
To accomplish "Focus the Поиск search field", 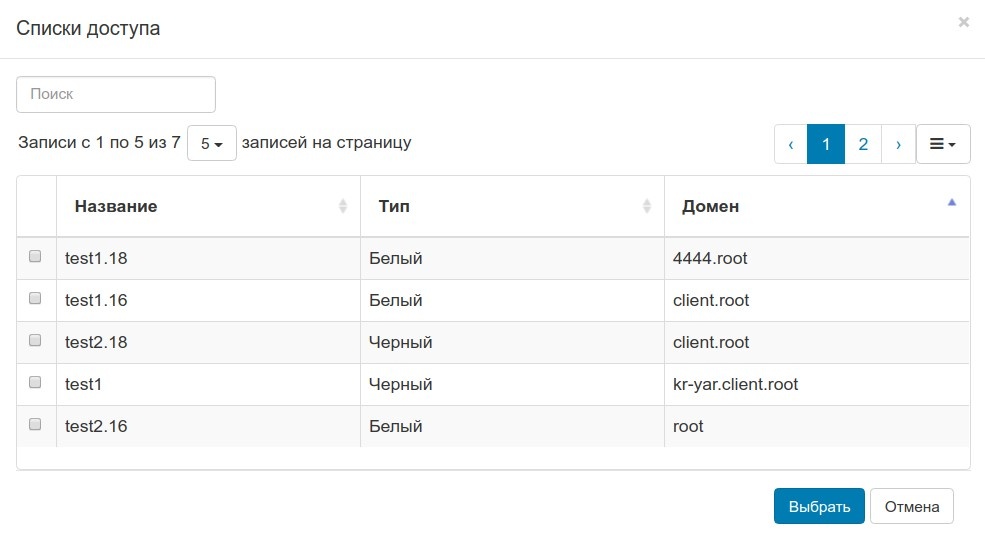I will tap(116, 94).
